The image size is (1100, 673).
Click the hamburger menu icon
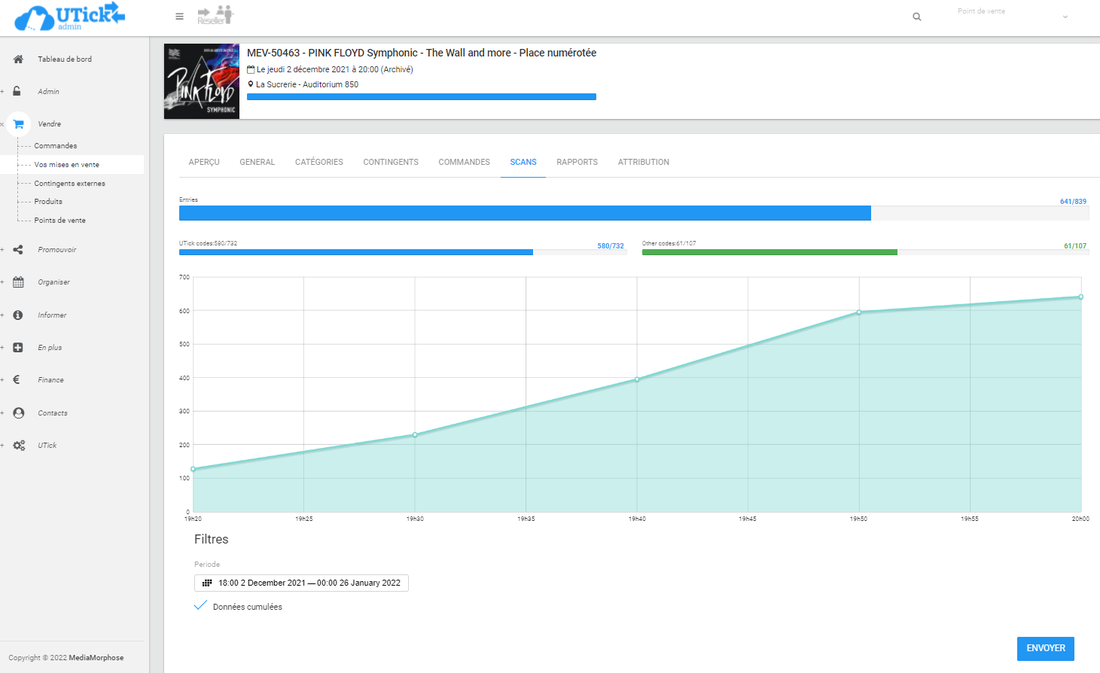point(179,16)
